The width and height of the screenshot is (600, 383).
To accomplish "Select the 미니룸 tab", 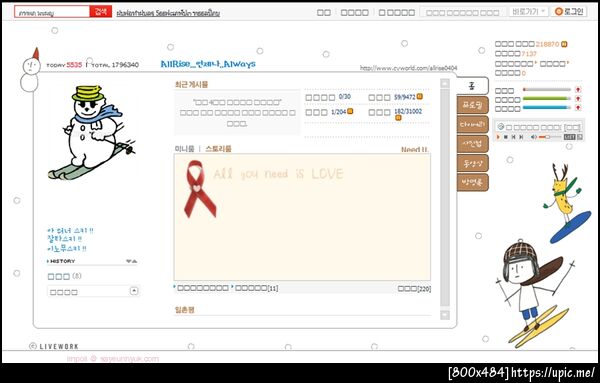I will pos(184,149).
